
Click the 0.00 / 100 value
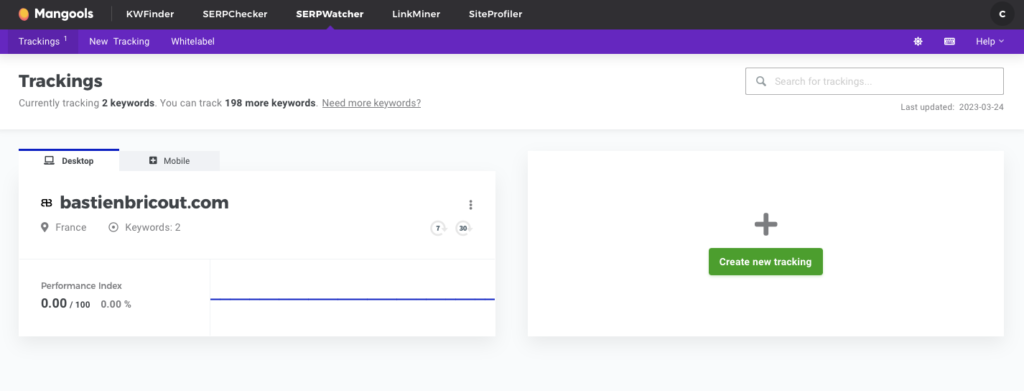65,304
